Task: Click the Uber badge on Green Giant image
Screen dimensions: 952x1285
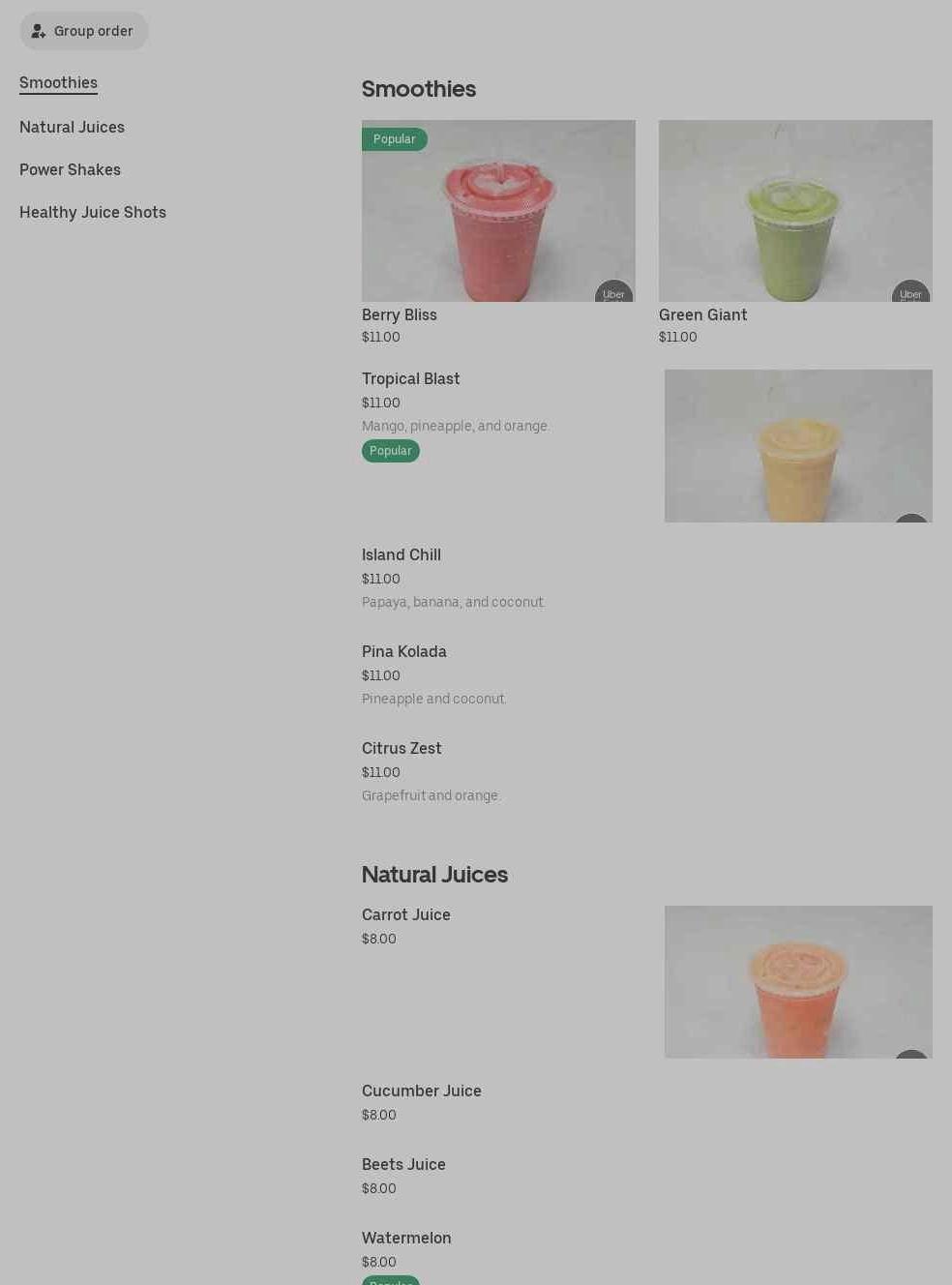Action: (910, 292)
